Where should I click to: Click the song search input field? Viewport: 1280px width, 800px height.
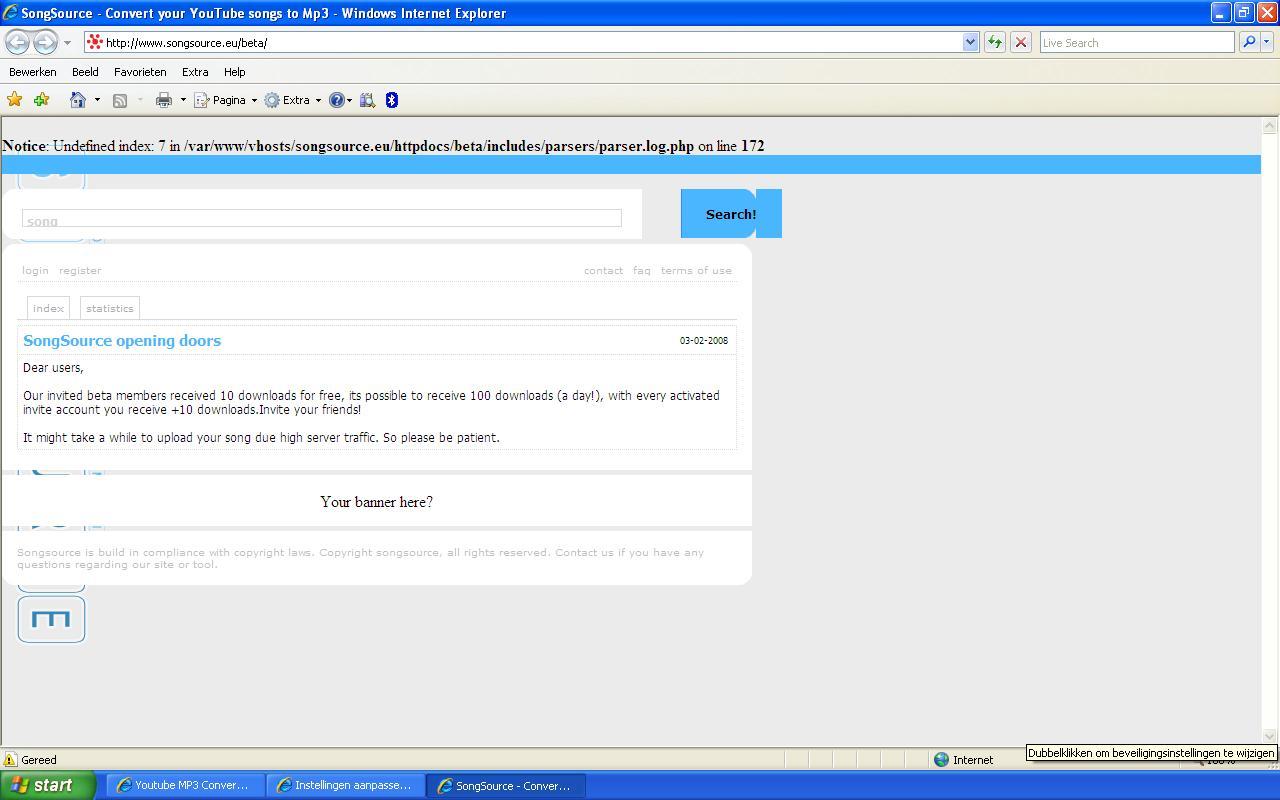322,218
